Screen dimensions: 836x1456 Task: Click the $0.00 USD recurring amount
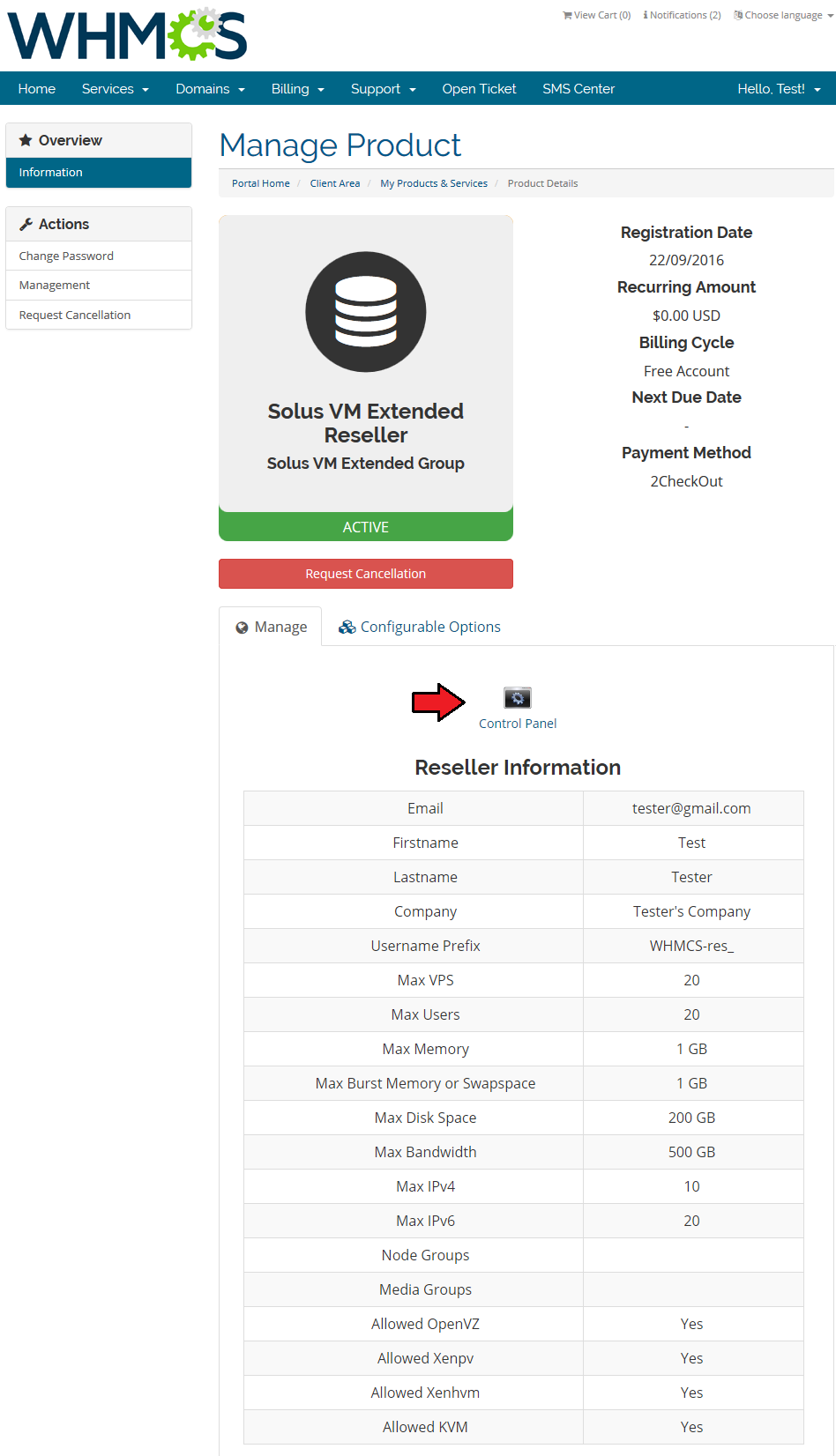686,316
